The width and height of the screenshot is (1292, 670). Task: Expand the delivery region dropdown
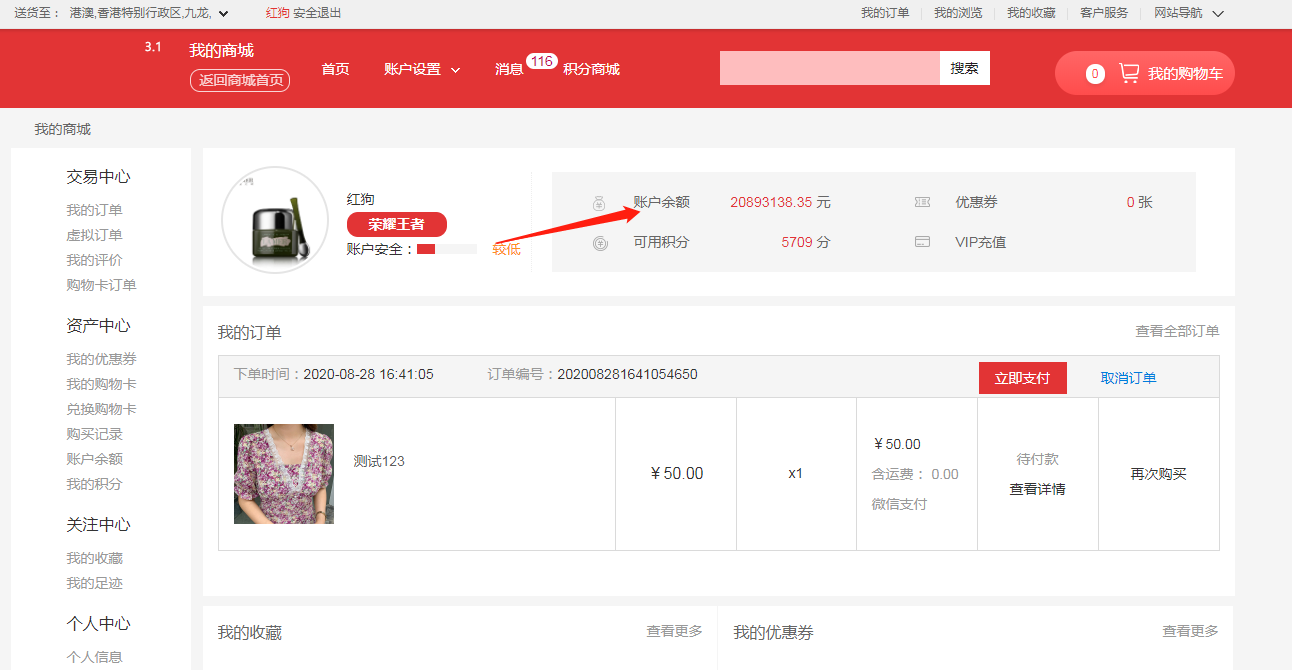223,14
